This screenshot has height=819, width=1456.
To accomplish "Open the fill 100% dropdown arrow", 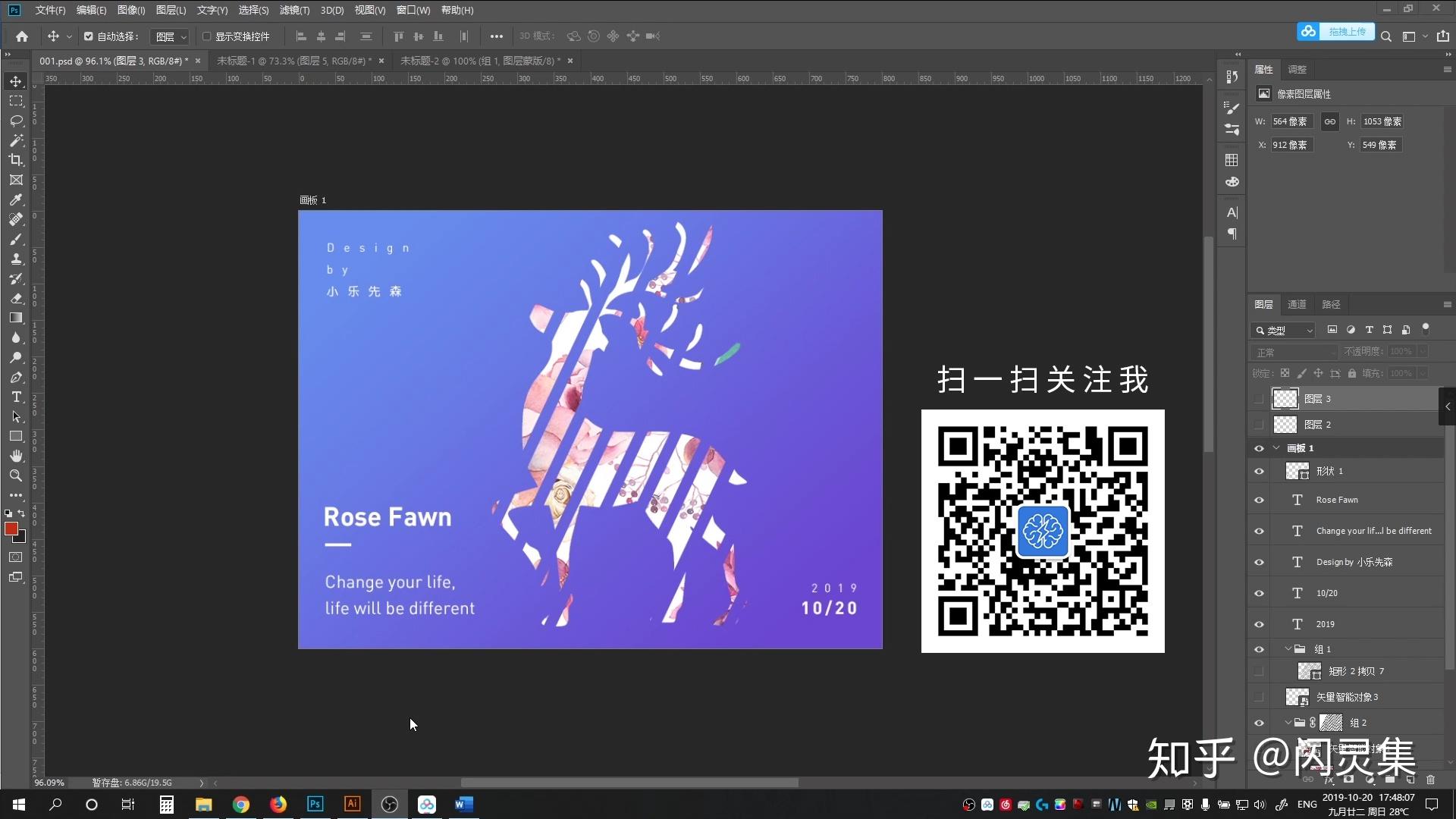I will point(1423,373).
